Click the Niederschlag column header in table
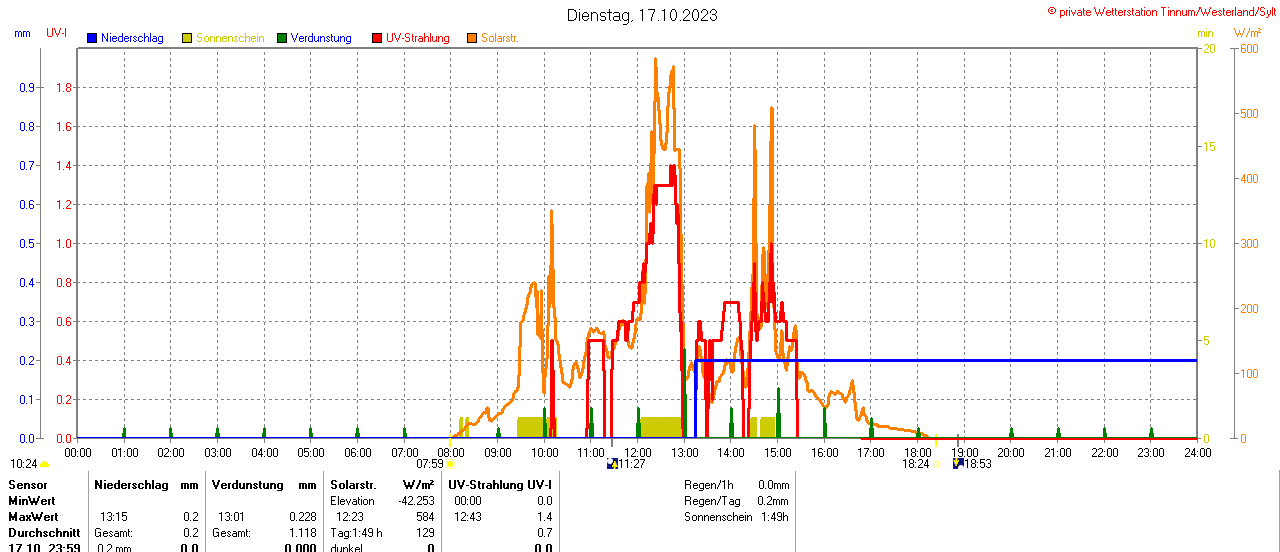Viewport: 1280px width, 552px height. [x=131, y=485]
